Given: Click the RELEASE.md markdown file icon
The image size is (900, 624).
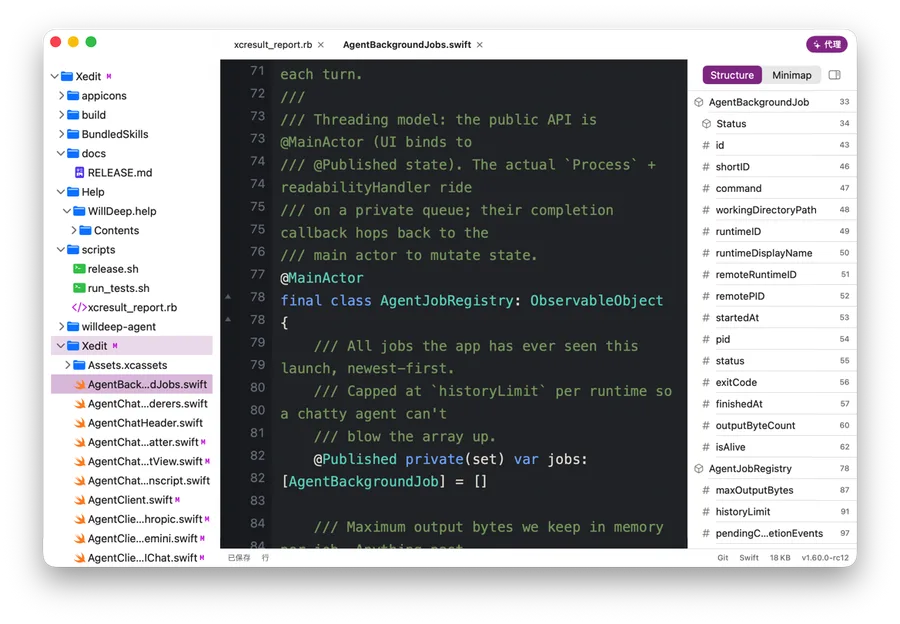Looking at the screenshot, I should point(79,173).
